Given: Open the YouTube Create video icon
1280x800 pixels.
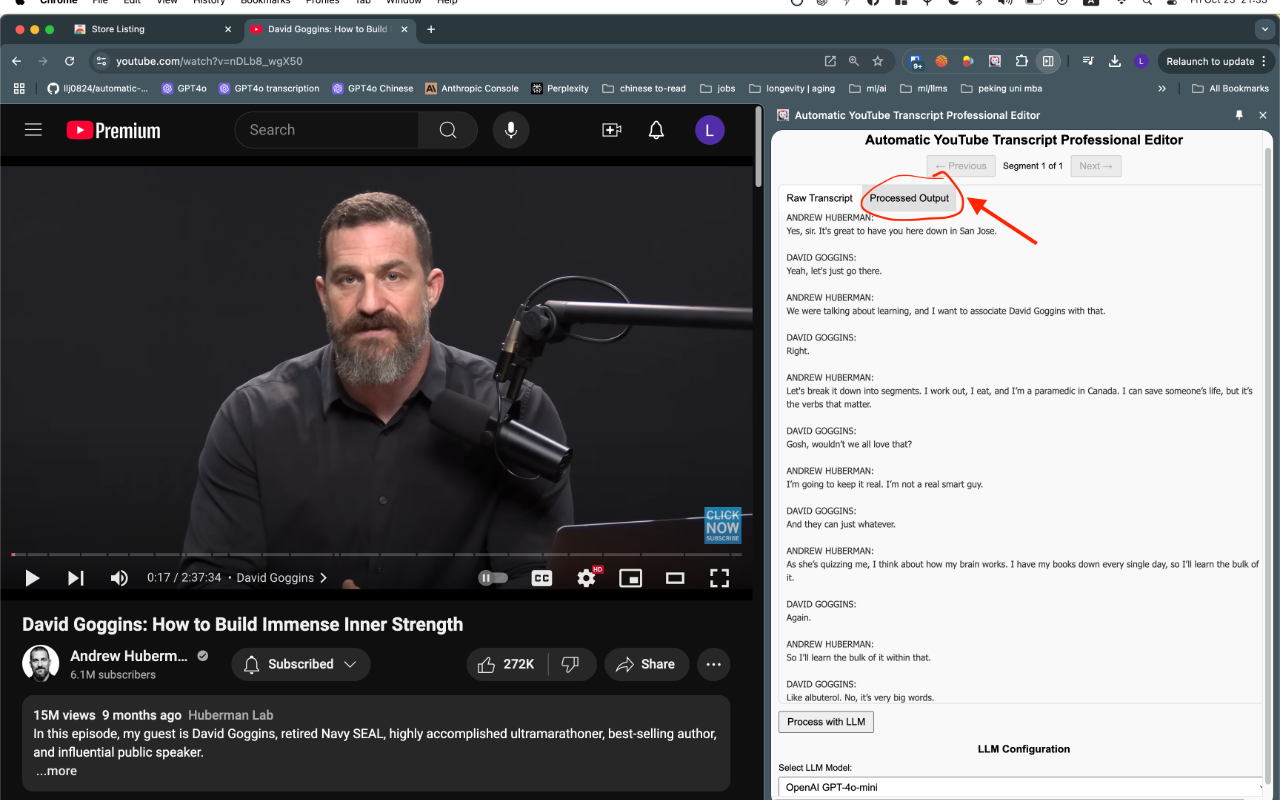Looking at the screenshot, I should click(x=611, y=130).
